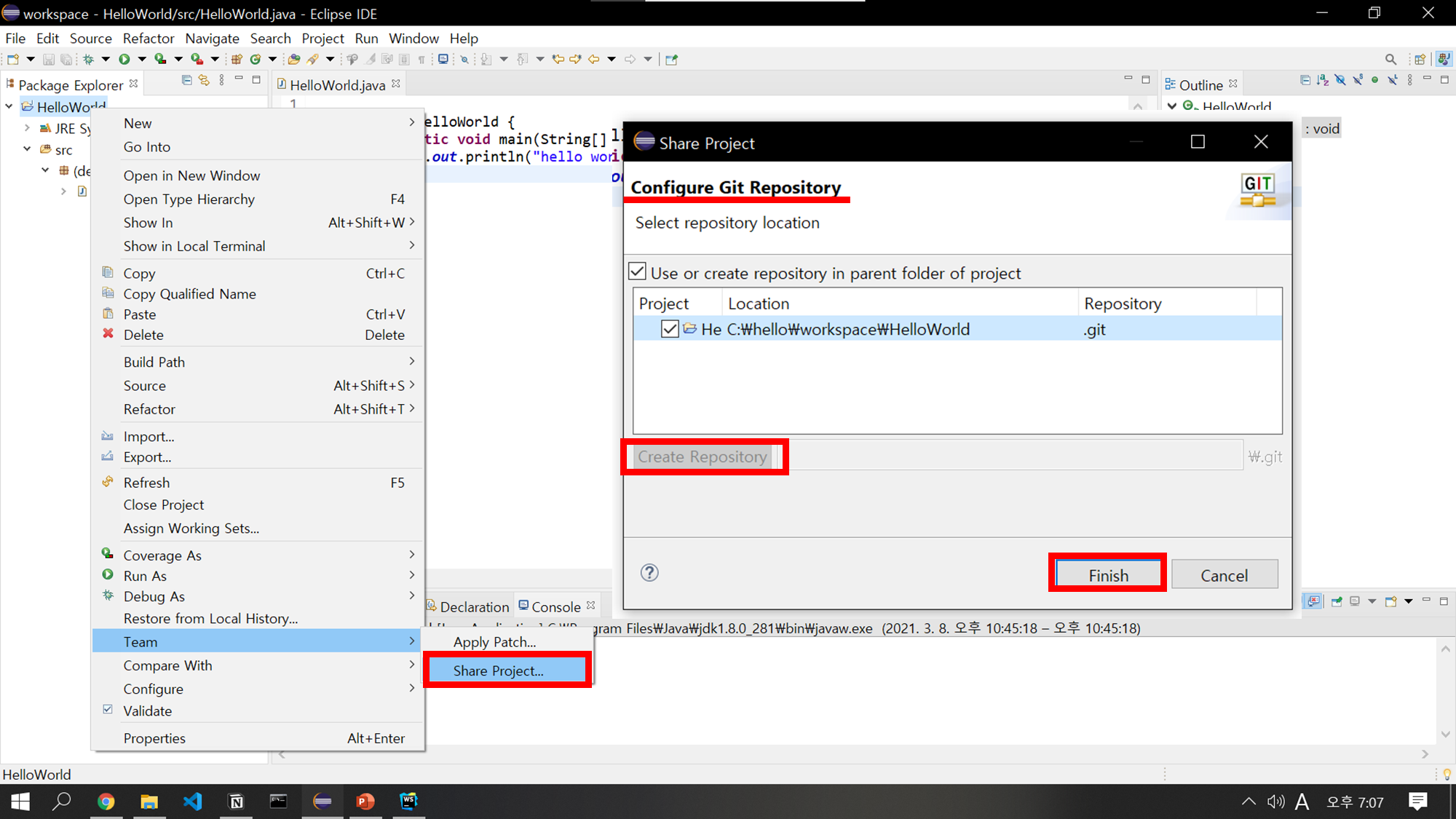Image resolution: width=1456 pixels, height=819 pixels.
Task: Click the Pin Console icon
Action: click(x=1337, y=601)
